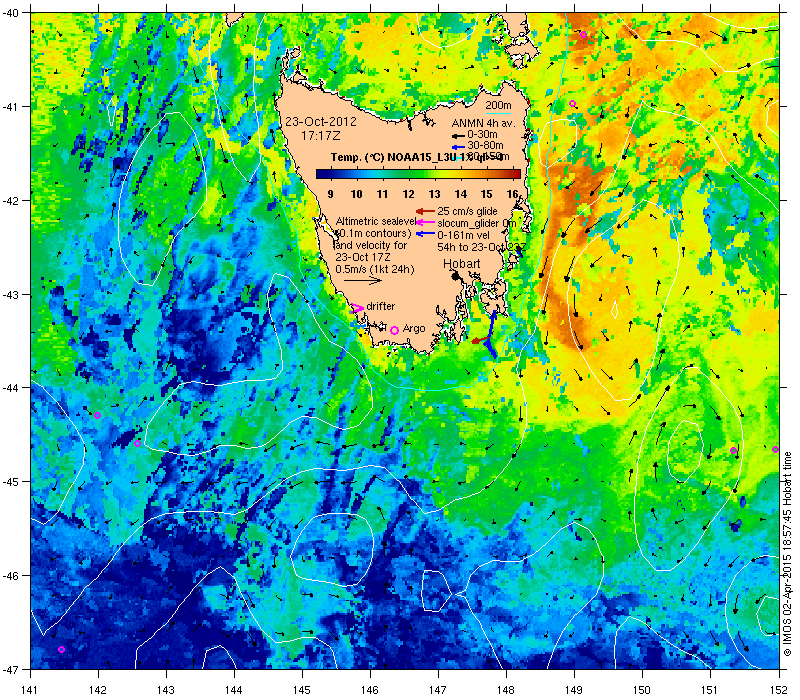Click the color bar tick label 9
This screenshot has width=800, height=700.
click(x=331, y=194)
